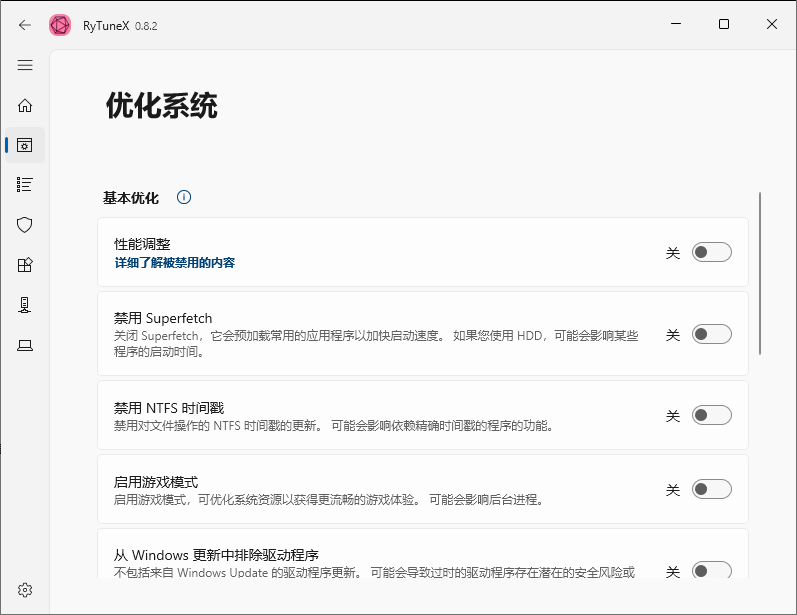Turn on the 性能调整 switch
The image size is (797, 615).
coord(712,253)
